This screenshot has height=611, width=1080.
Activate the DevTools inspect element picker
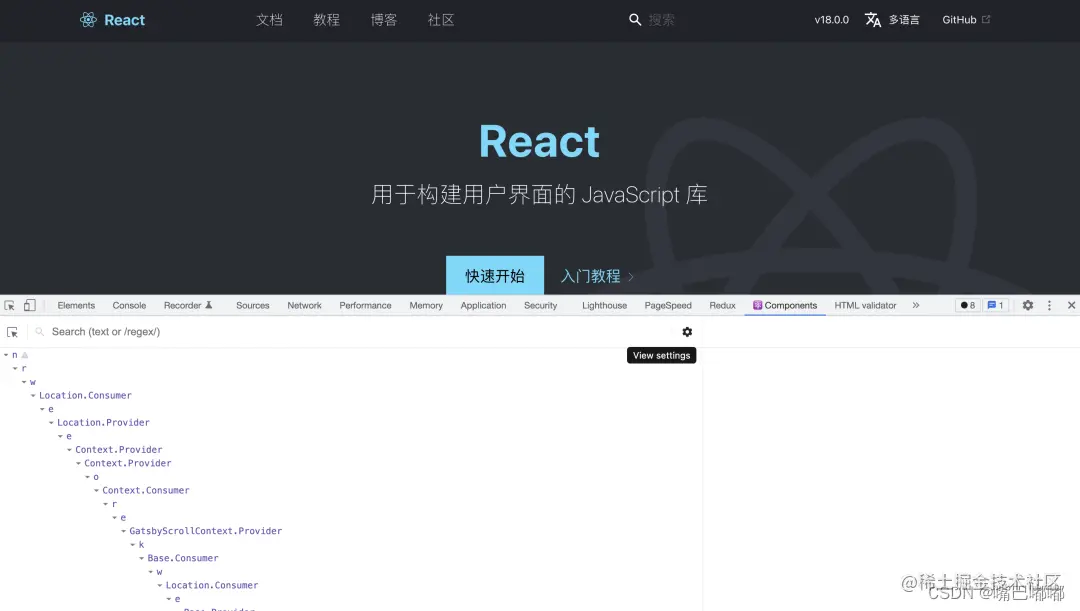10,305
